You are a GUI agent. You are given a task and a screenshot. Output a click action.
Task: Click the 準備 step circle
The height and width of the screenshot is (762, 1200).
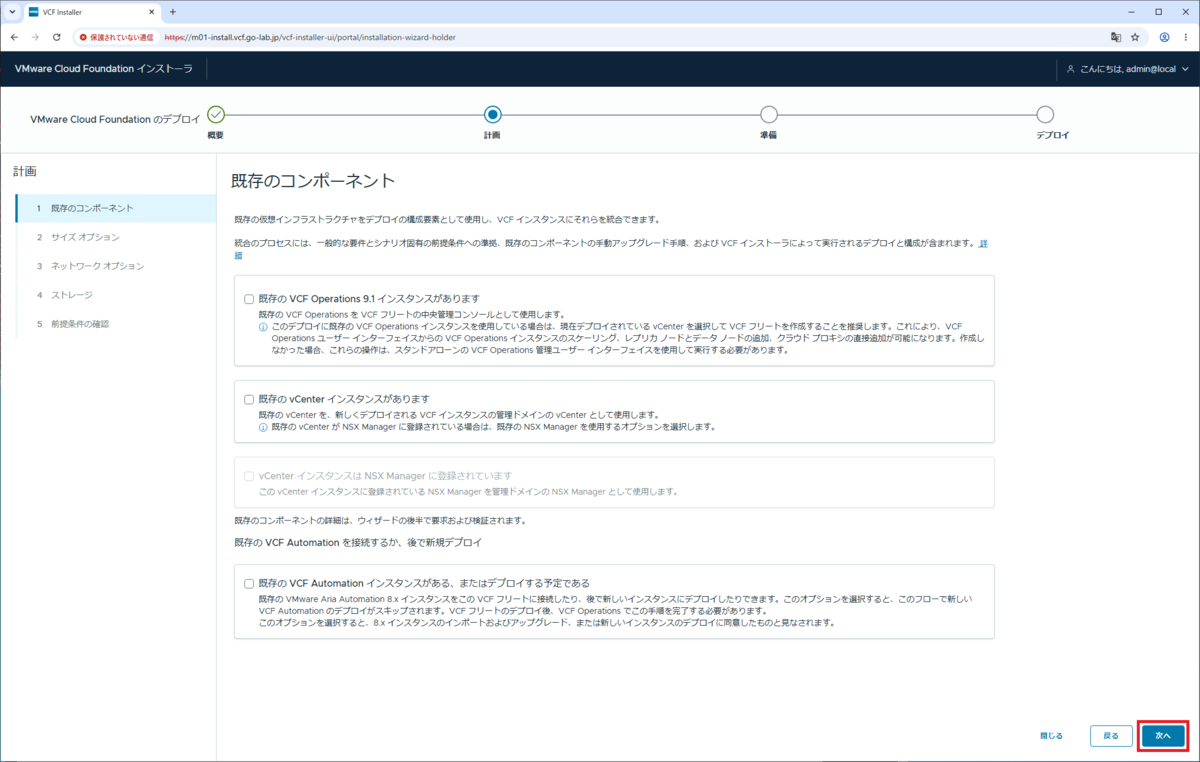(x=768, y=115)
